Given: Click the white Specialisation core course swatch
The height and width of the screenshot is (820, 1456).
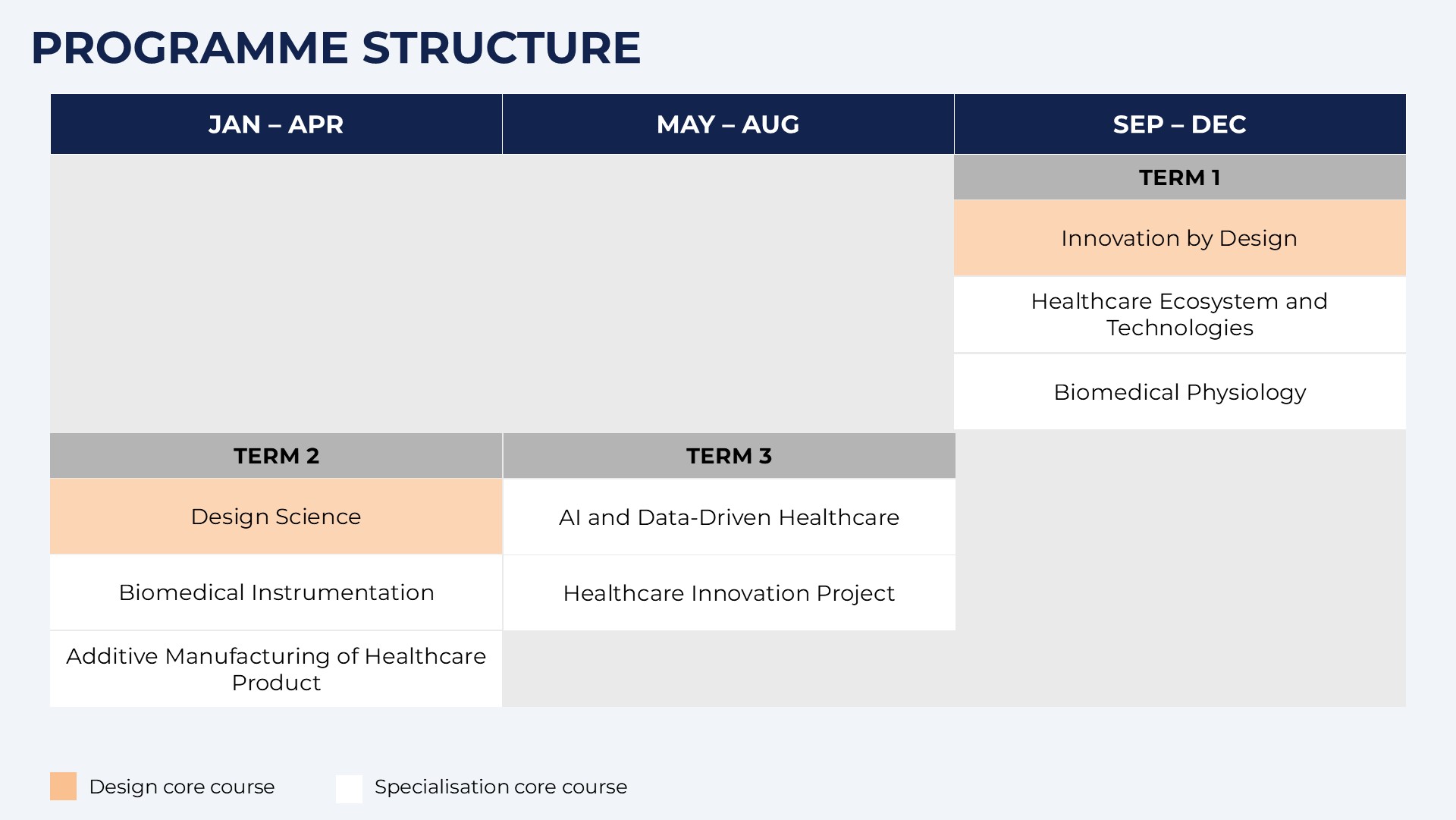Looking at the screenshot, I should [x=349, y=788].
